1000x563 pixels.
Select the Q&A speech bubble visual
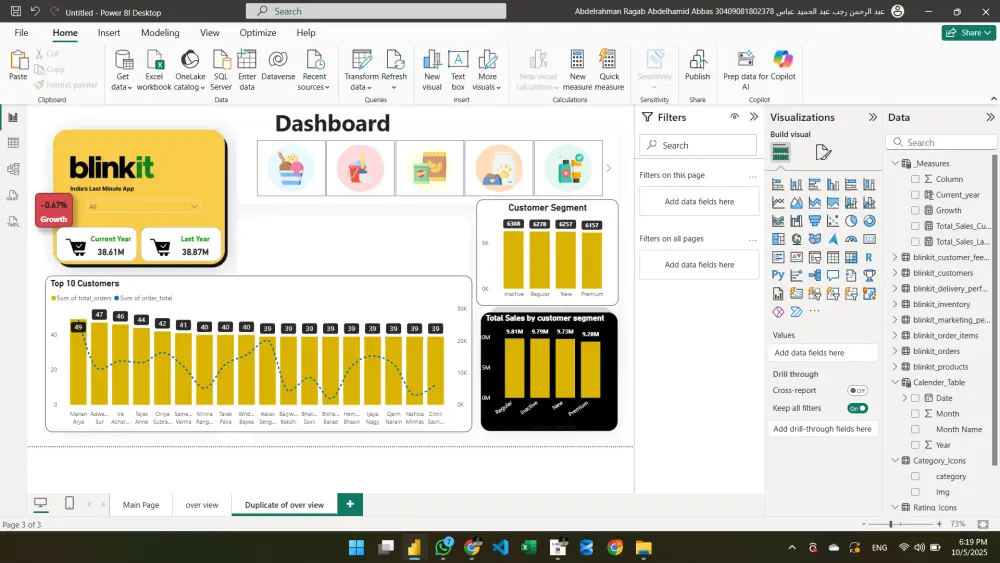(833, 275)
